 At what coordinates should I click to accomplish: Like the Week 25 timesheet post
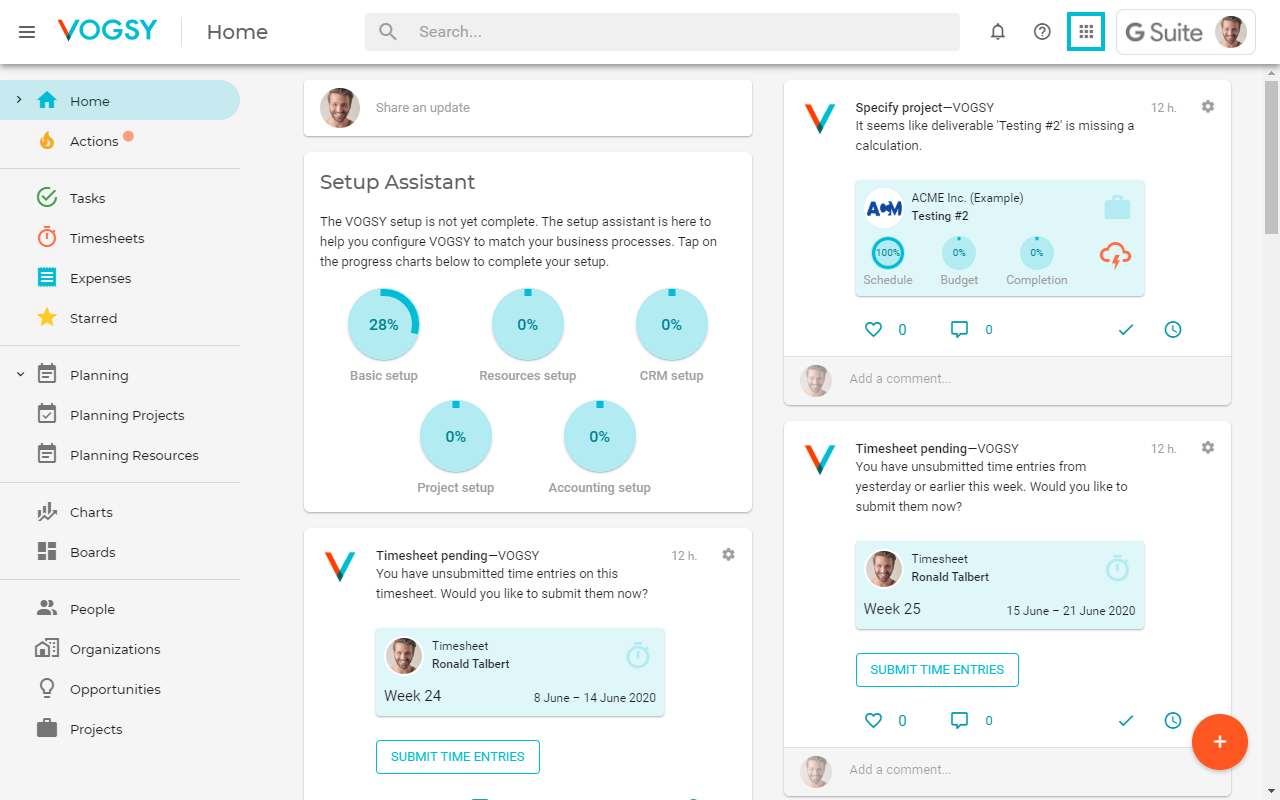[873, 720]
